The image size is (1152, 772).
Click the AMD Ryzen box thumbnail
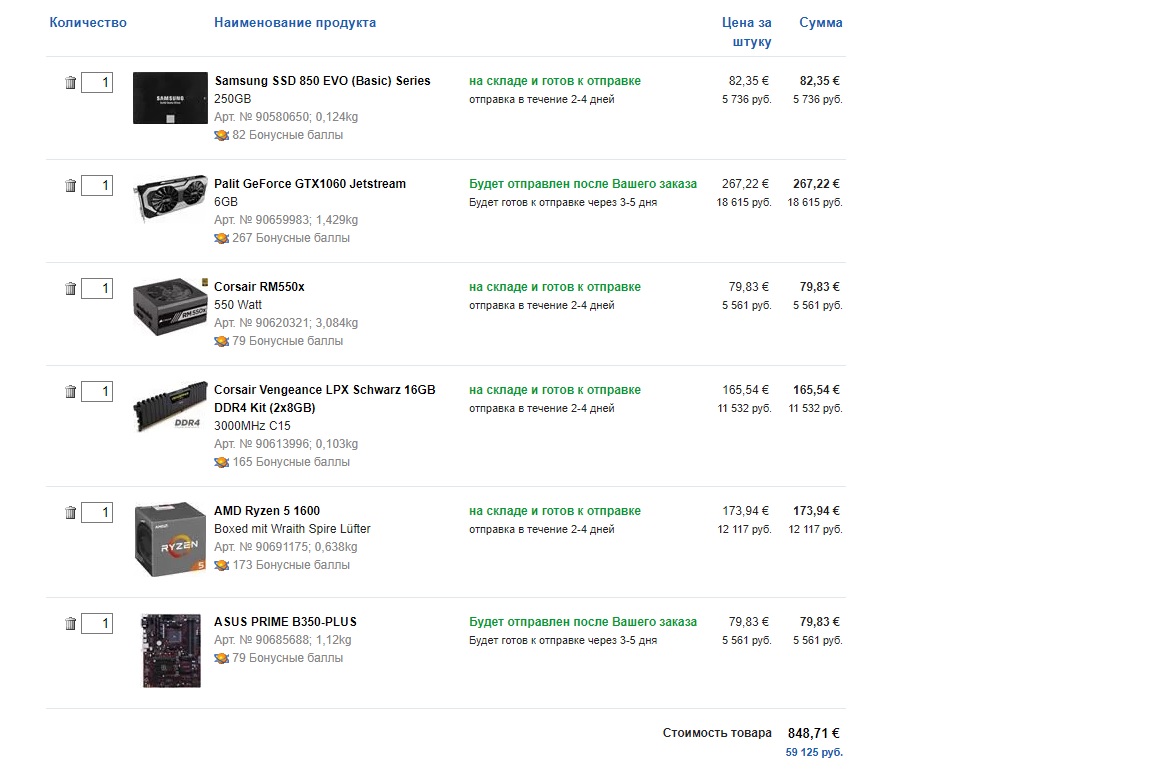click(x=170, y=540)
